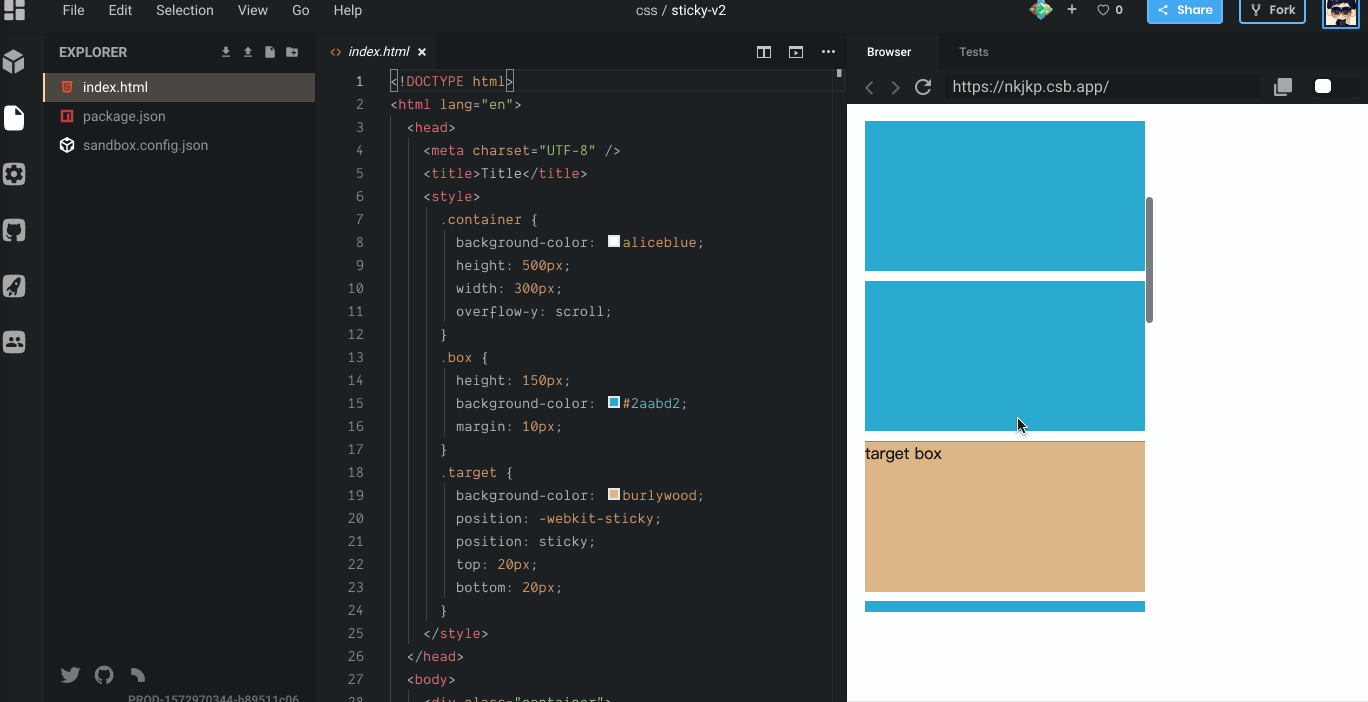
Task: Open the File menu
Action: (x=73, y=10)
